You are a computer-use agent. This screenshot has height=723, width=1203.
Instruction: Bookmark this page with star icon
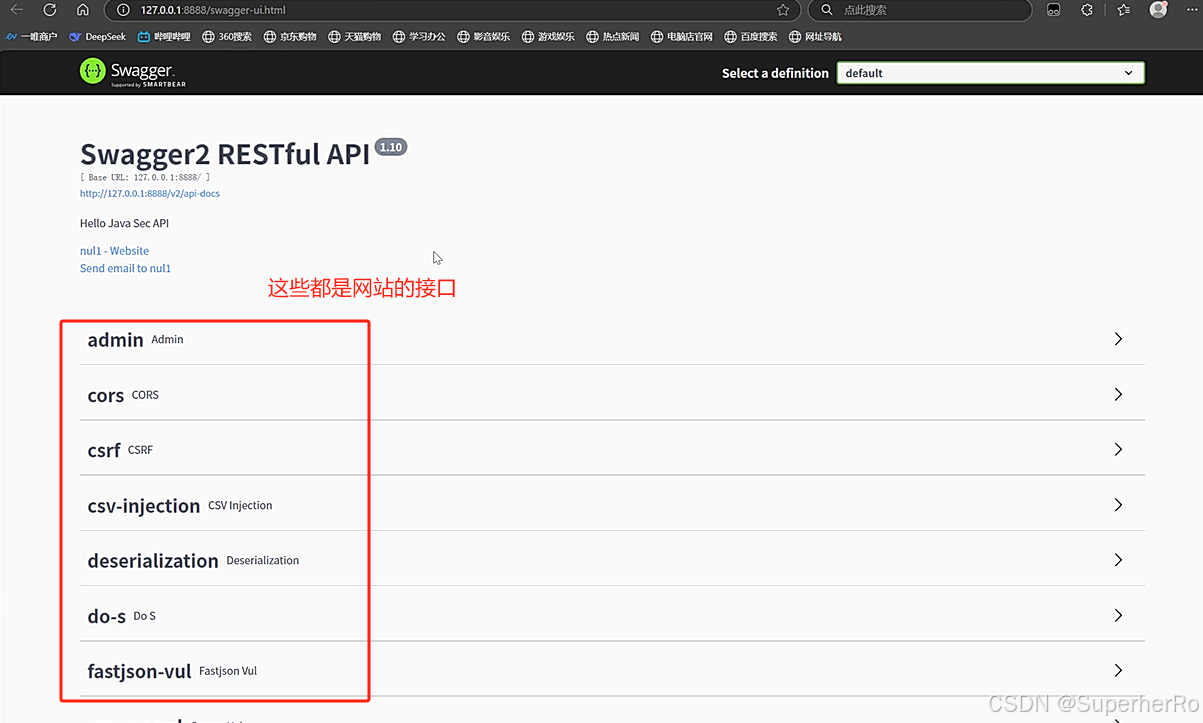point(783,10)
